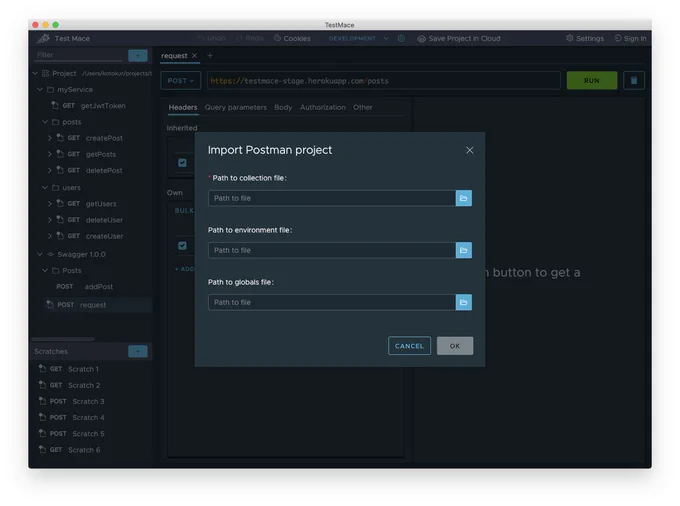The image size is (680, 506).
Task: Click the collection file path field
Action: pos(332,198)
